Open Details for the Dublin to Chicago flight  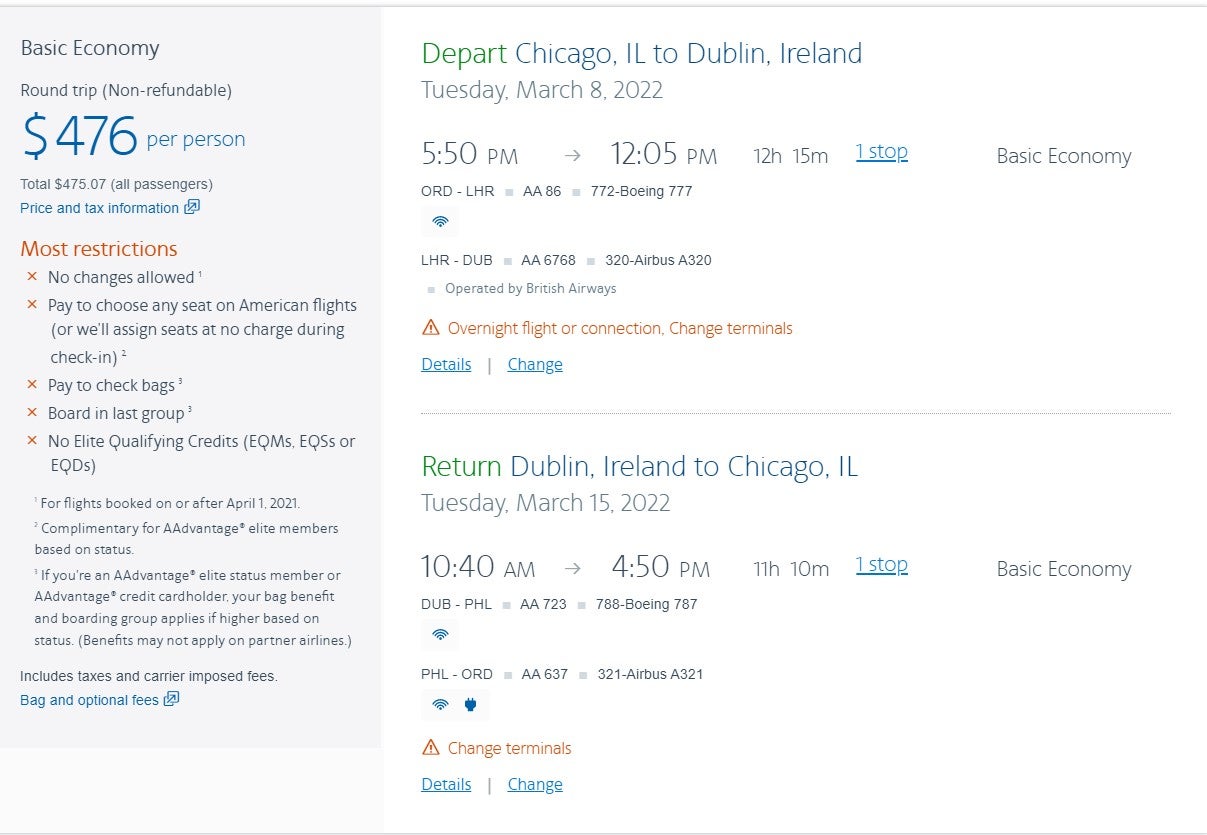coord(446,784)
